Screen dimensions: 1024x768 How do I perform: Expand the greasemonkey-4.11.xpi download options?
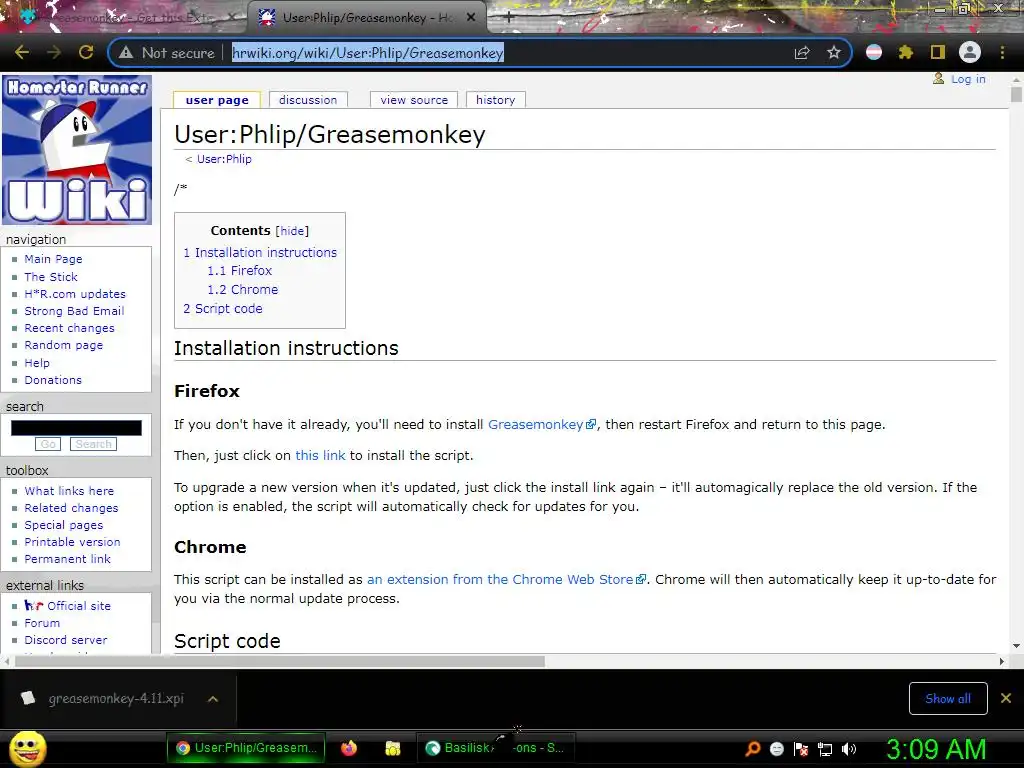pos(213,699)
